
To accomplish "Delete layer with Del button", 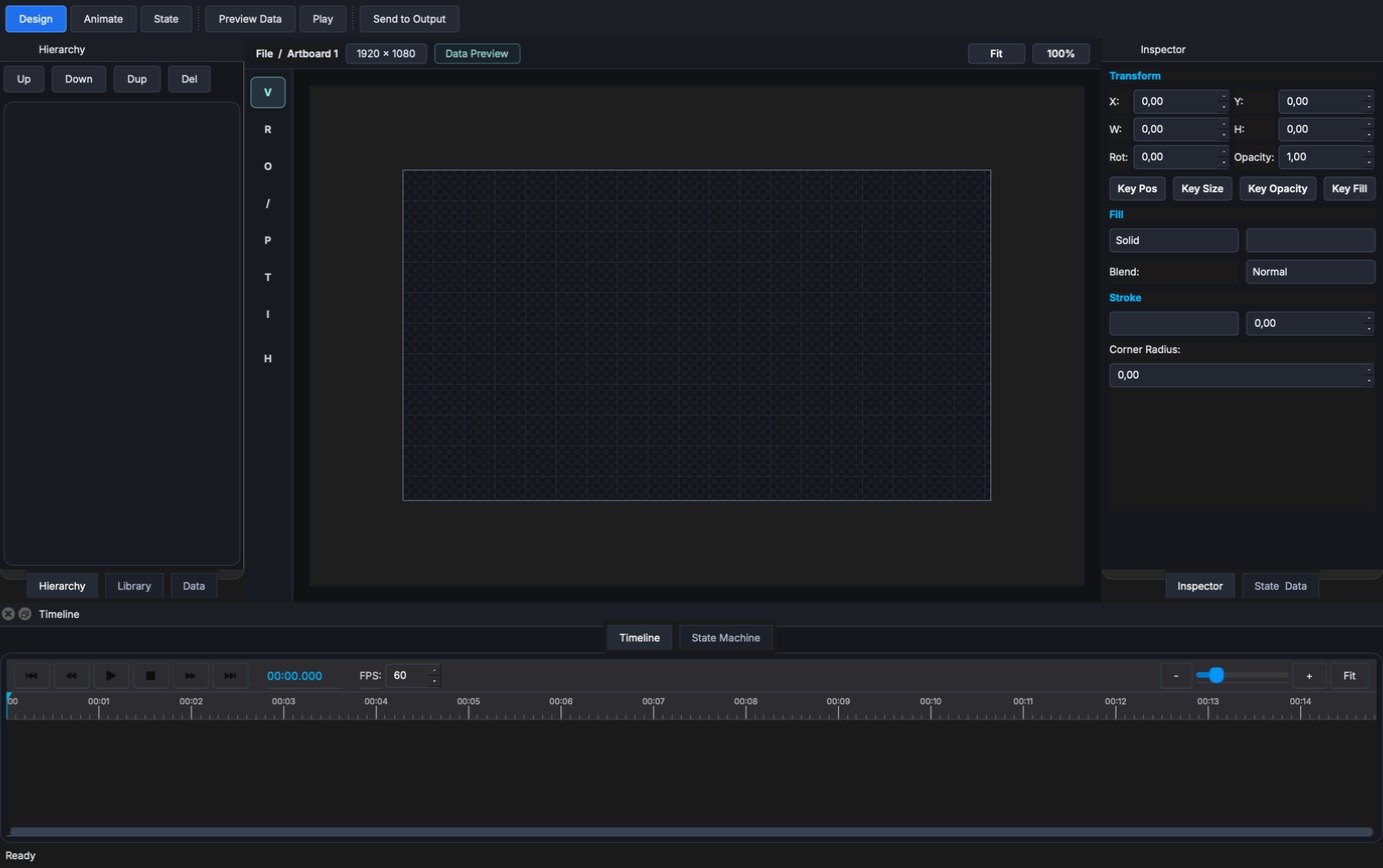I will click(189, 79).
